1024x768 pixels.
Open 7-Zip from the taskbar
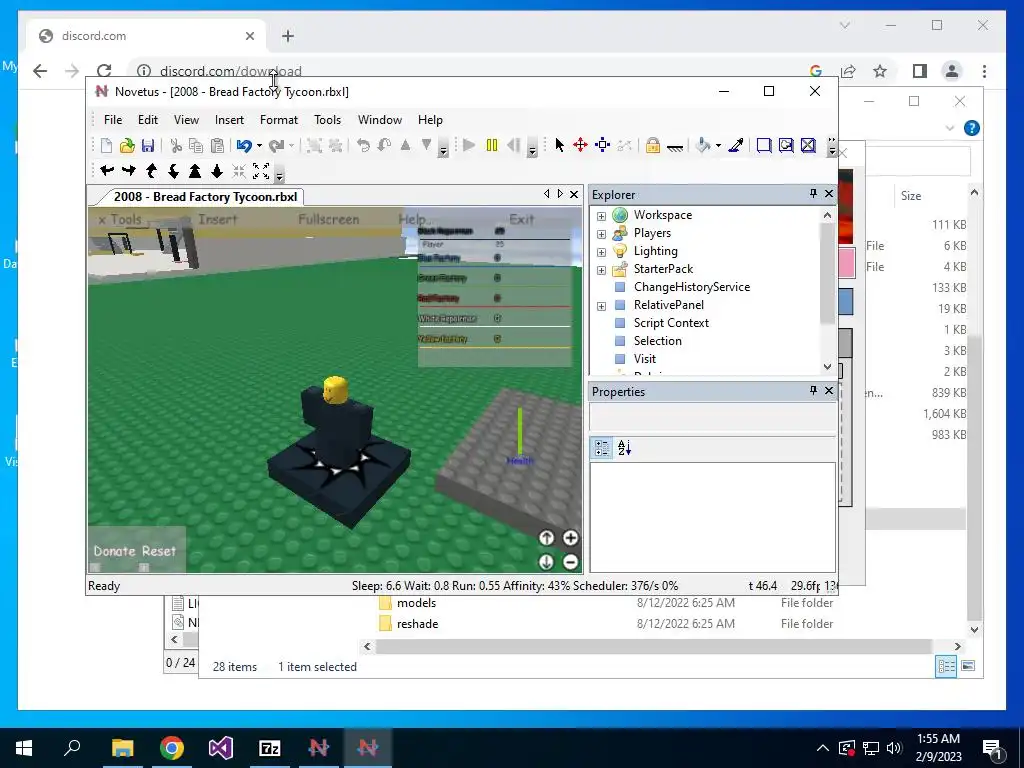point(270,748)
